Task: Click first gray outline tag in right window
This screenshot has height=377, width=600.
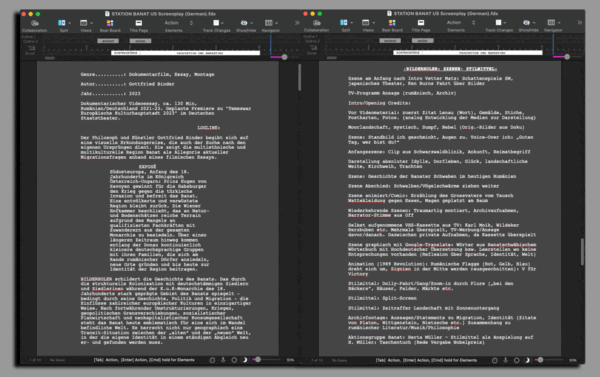Action: pos(390,41)
